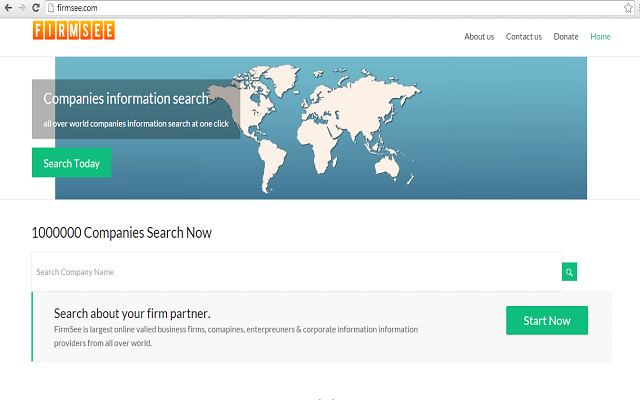Screen dimensions: 640x400
Task: Open the Donate menu item
Action: pyautogui.click(x=566, y=37)
